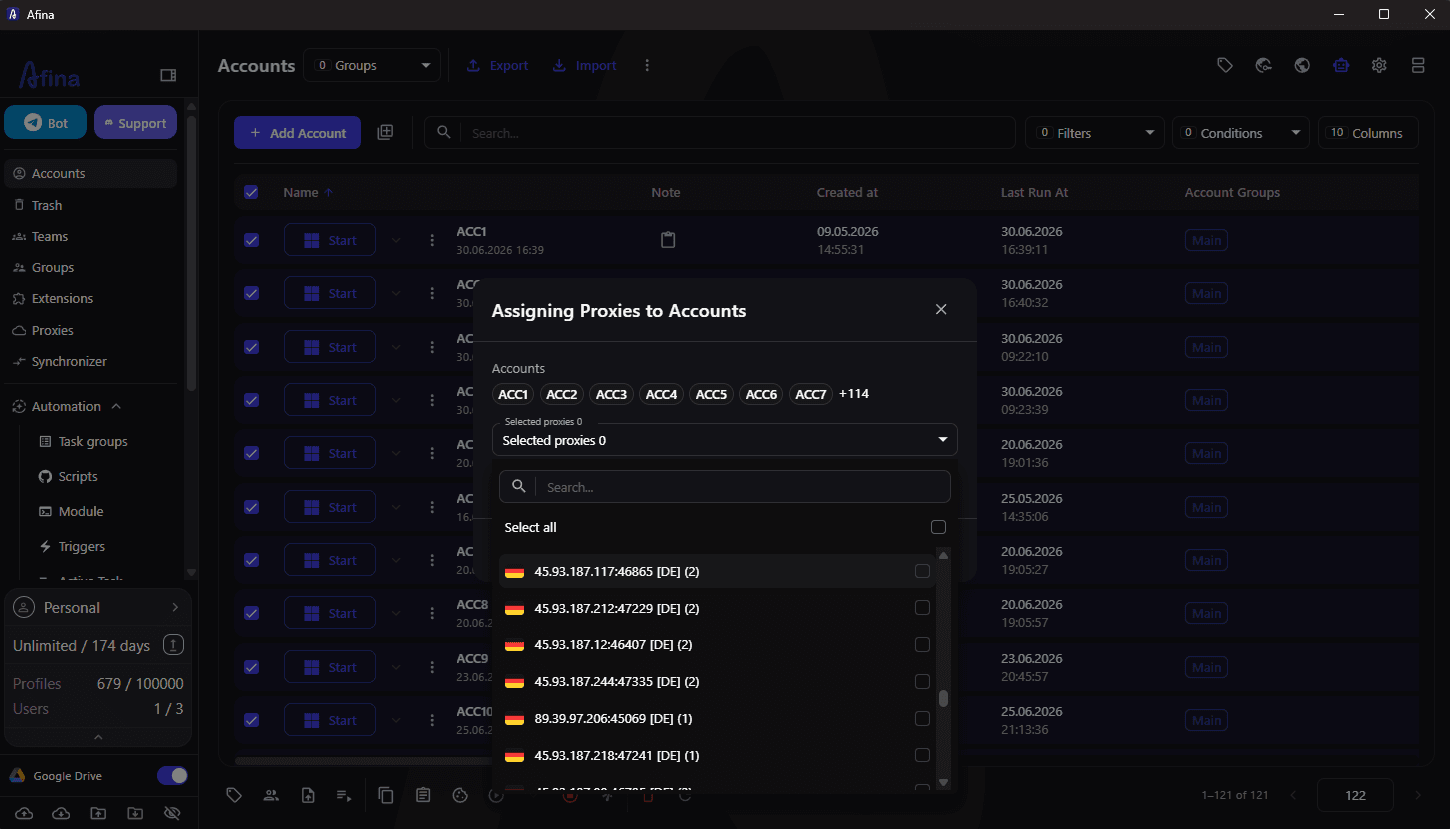Tick the Select all checkbox in proxy list
This screenshot has height=829, width=1450.
coord(938,527)
